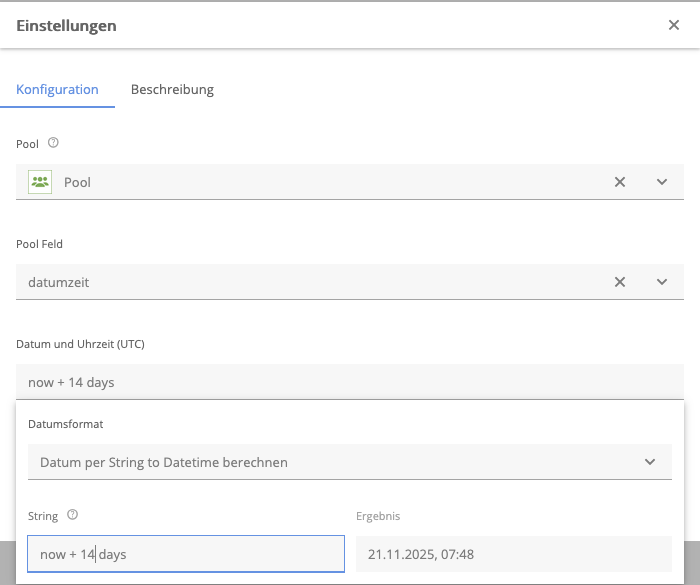Screen dimensions: 700x585
Task: Click the green group icon in Pool field
Action: click(x=40, y=182)
